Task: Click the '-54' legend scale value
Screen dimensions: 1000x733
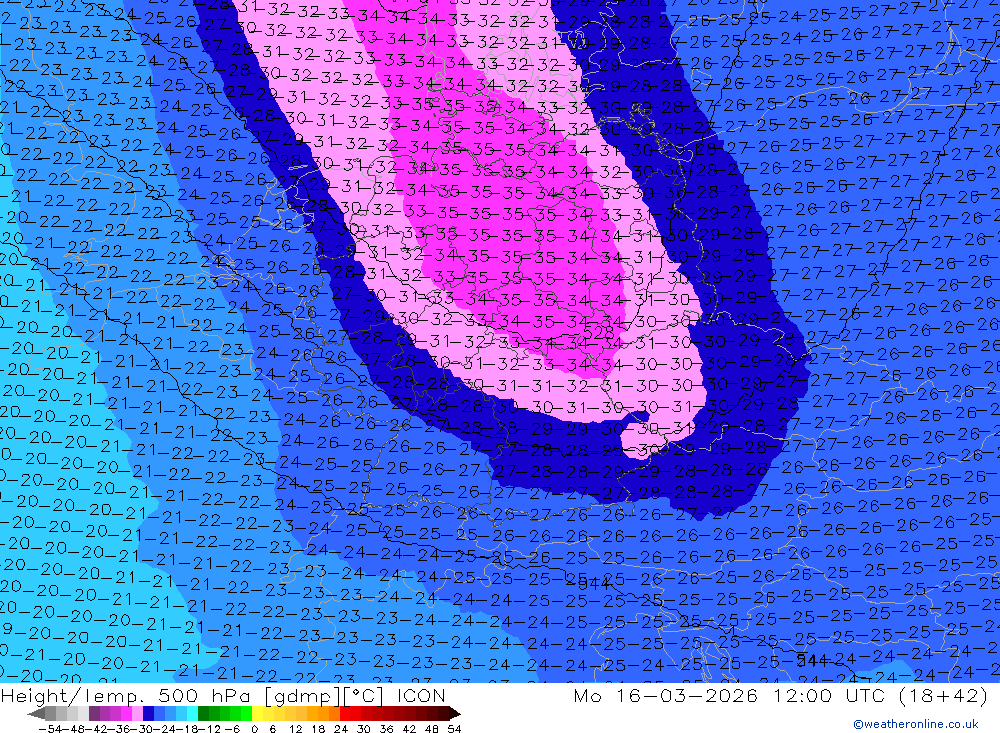Action: pos(50,729)
